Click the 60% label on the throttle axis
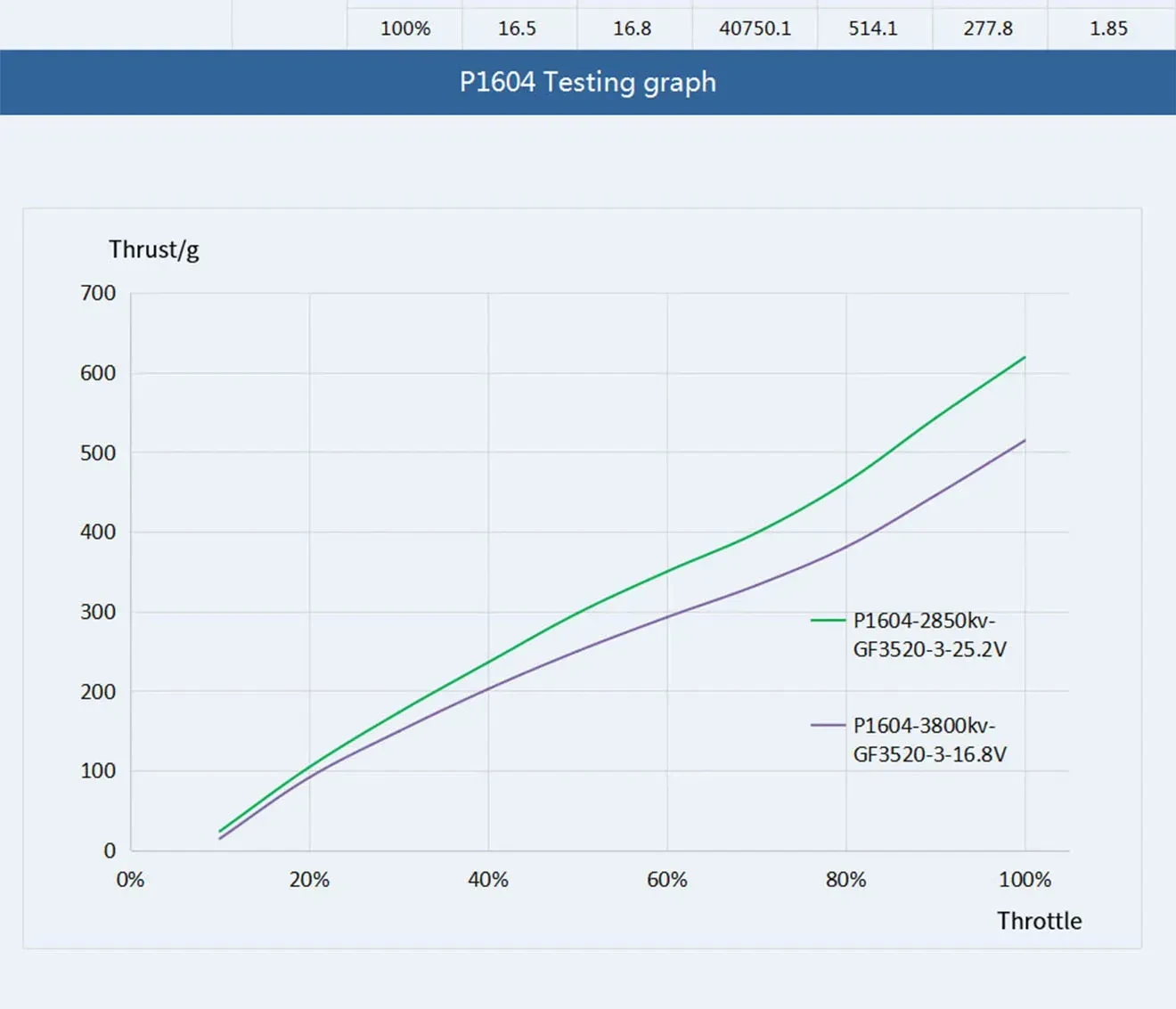1176x1009 pixels. (x=666, y=880)
